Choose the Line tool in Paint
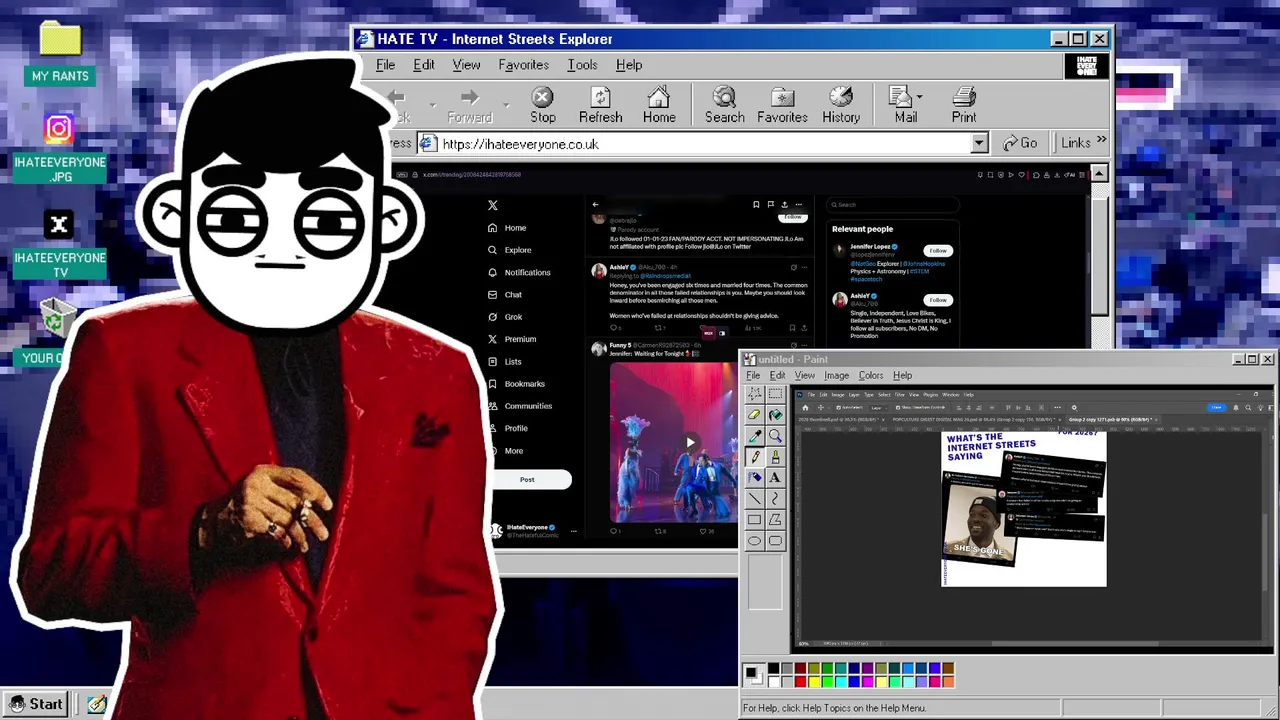Screen dimensions: 1280x720 pos(755,499)
